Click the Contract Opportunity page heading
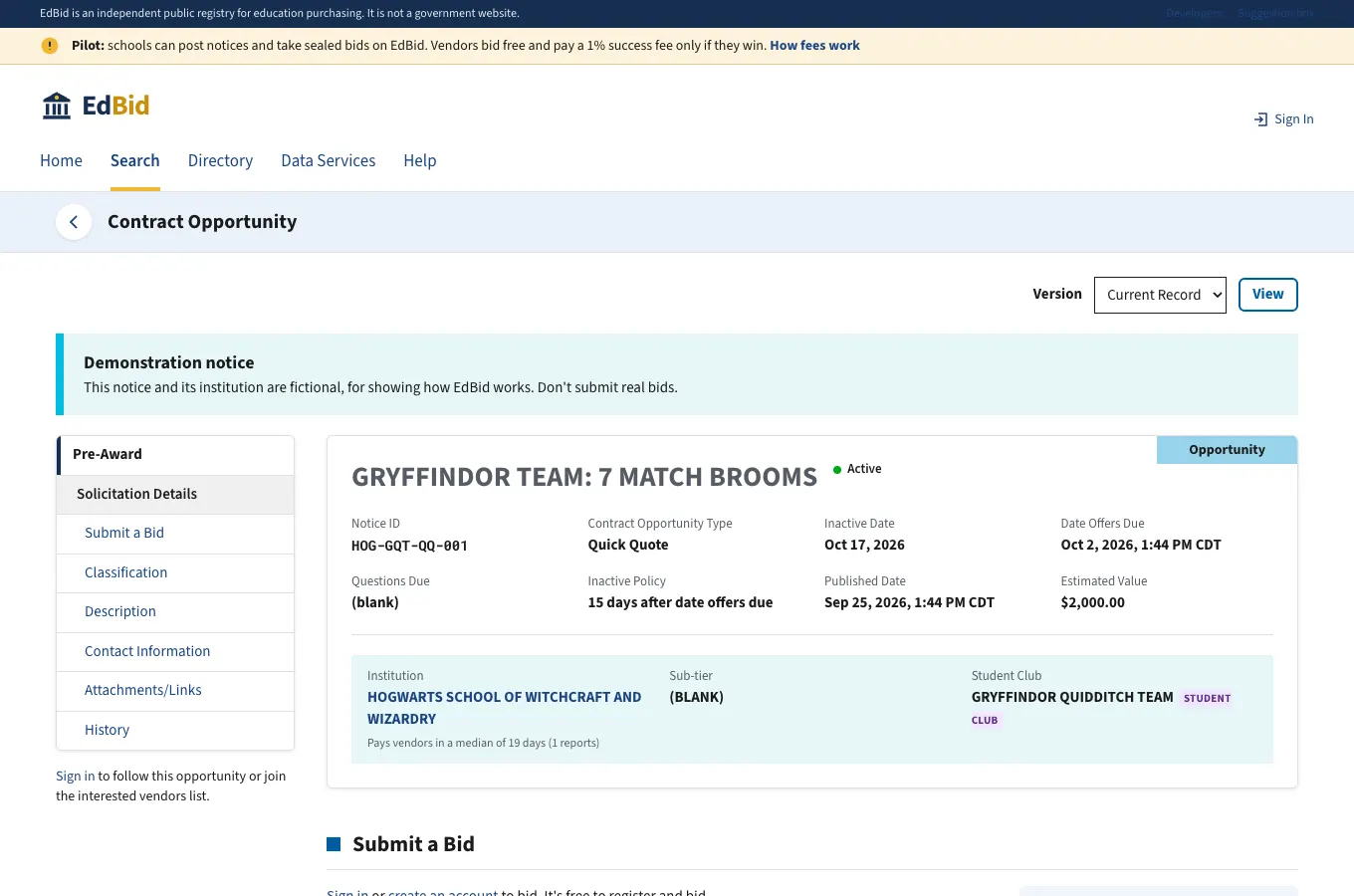 point(202,222)
